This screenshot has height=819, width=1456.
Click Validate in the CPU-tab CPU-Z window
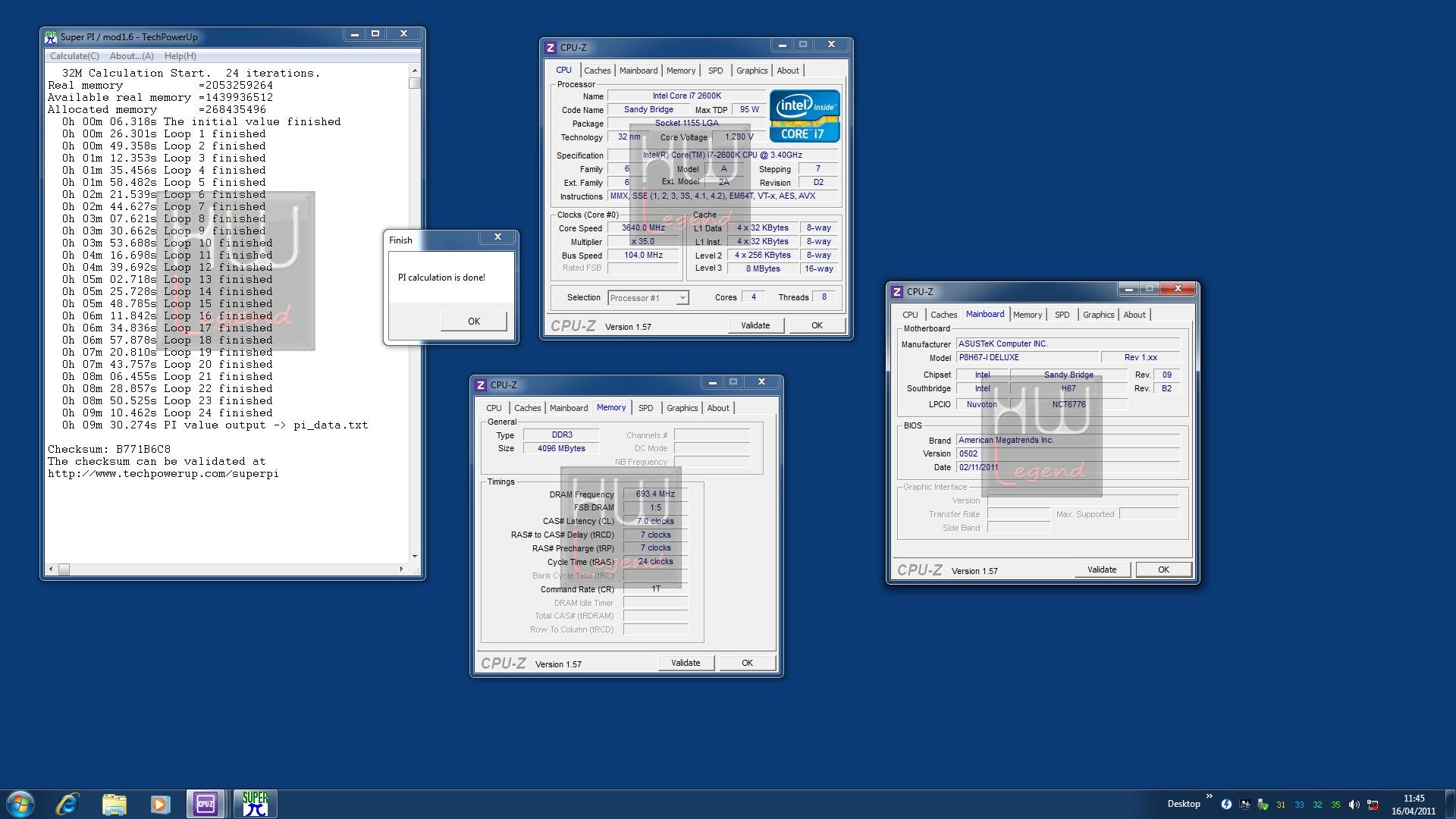[755, 325]
